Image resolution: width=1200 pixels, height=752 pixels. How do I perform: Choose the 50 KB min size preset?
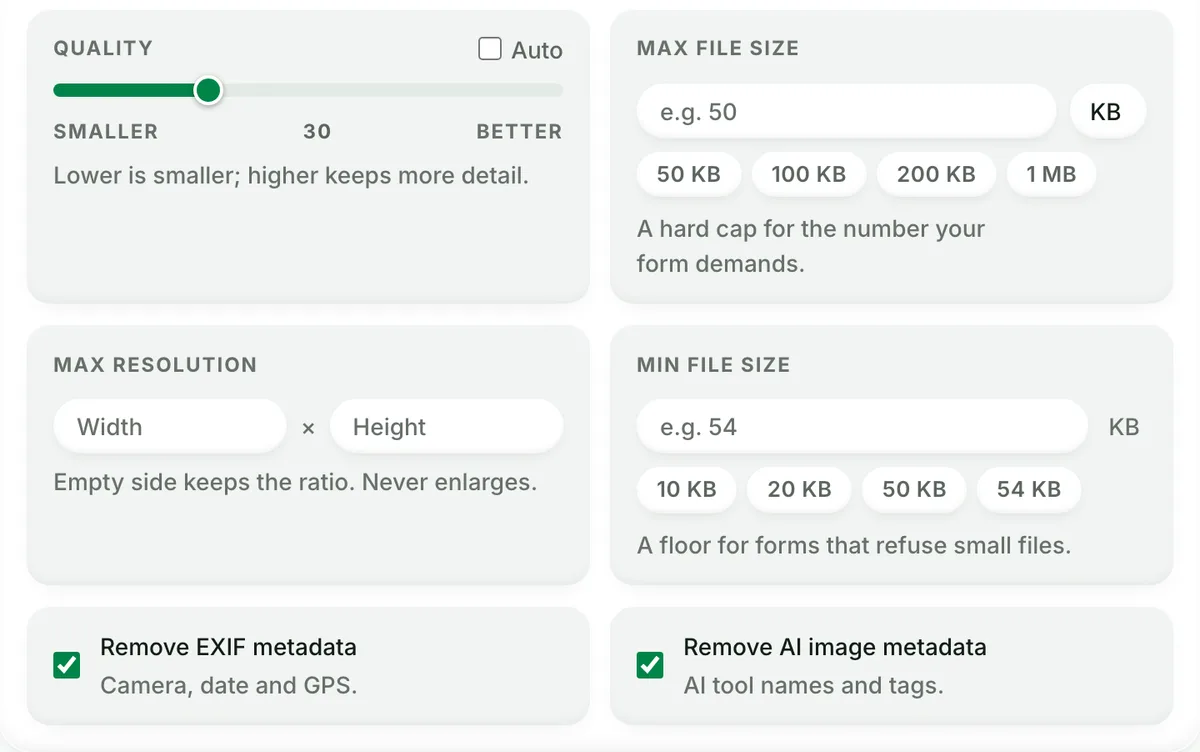coord(914,489)
